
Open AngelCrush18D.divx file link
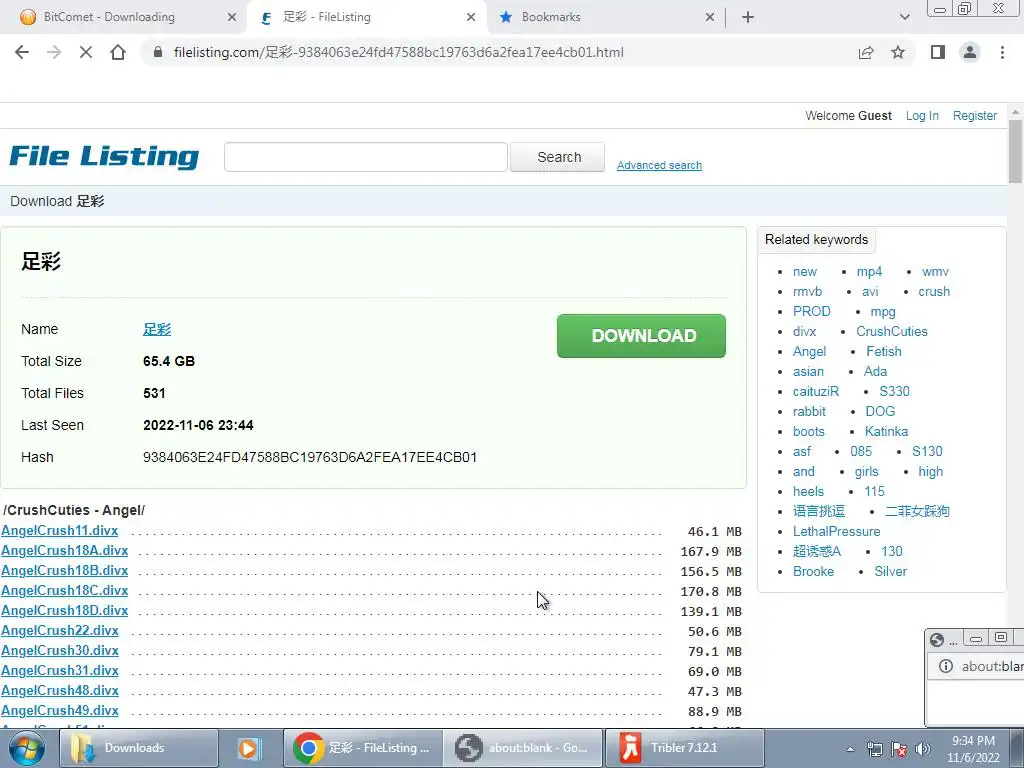coord(65,611)
